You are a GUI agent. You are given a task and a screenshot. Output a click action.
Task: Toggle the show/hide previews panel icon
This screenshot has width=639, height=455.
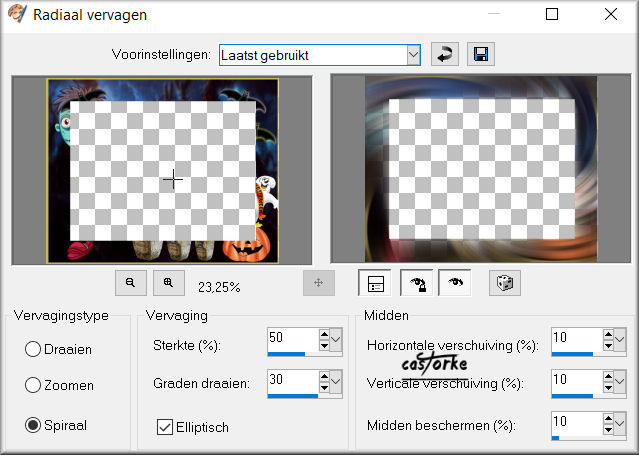(x=375, y=283)
